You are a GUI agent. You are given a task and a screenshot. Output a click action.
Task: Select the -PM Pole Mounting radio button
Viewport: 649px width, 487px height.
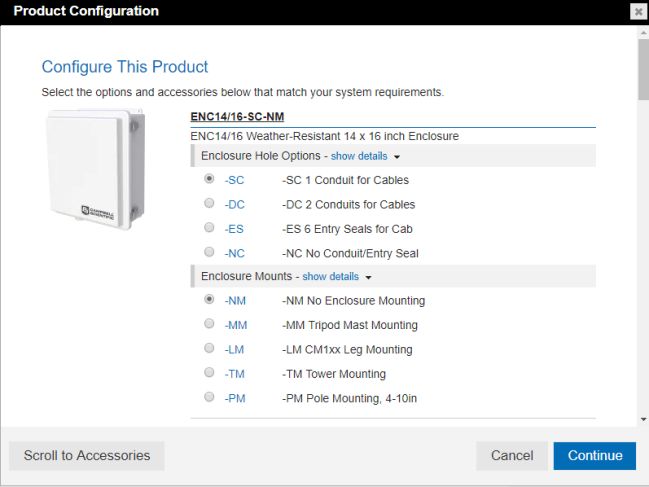tap(209, 397)
